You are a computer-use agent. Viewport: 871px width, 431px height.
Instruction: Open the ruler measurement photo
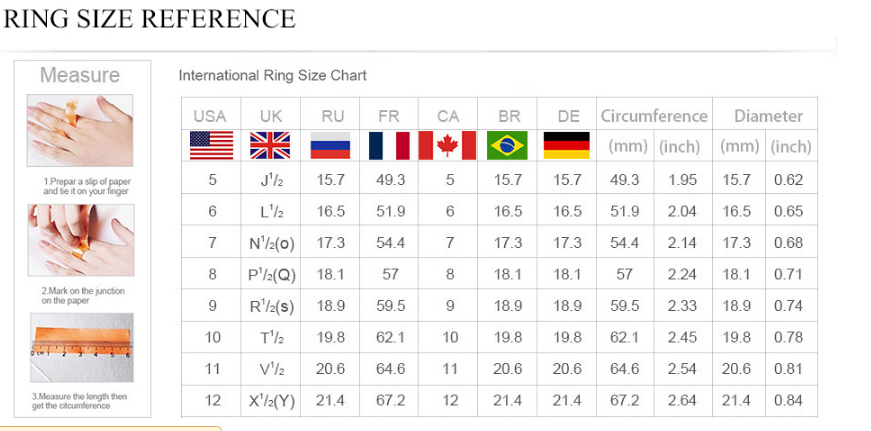click(82, 347)
